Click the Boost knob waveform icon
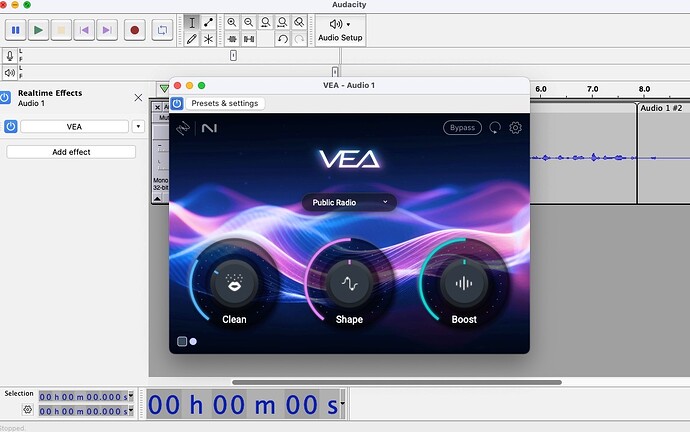Screen dimensions: 690x432 click(464, 283)
